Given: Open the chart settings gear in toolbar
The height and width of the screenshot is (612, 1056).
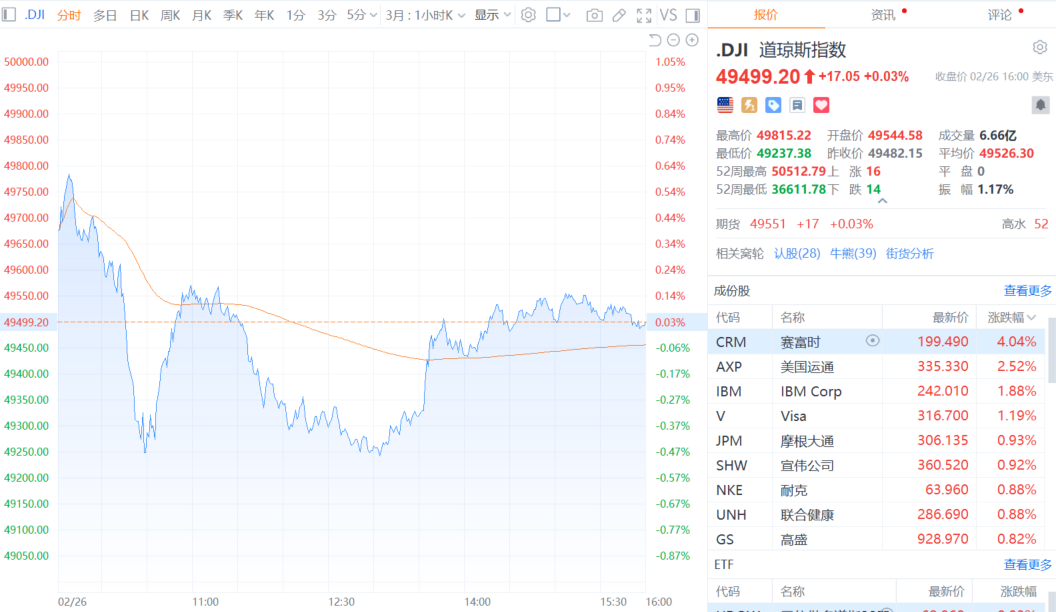Looking at the screenshot, I should pos(528,15).
